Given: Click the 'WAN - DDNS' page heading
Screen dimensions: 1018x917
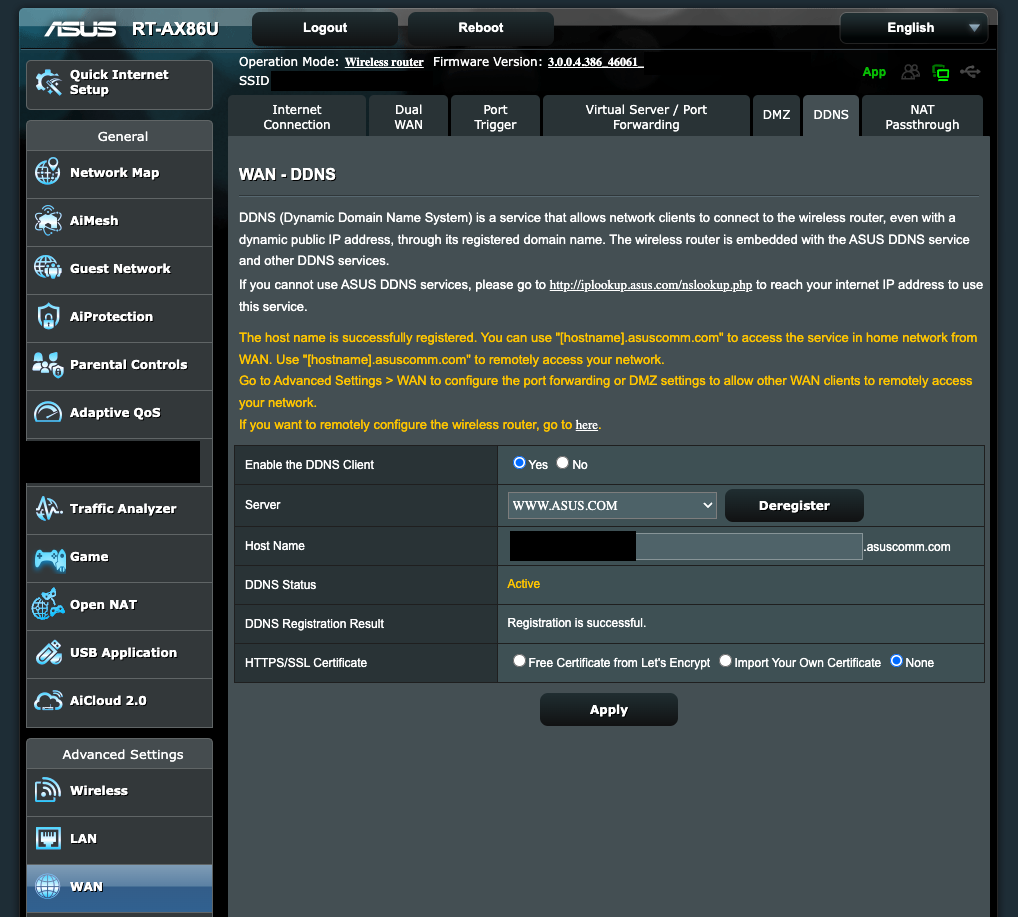Looking at the screenshot, I should coord(287,174).
